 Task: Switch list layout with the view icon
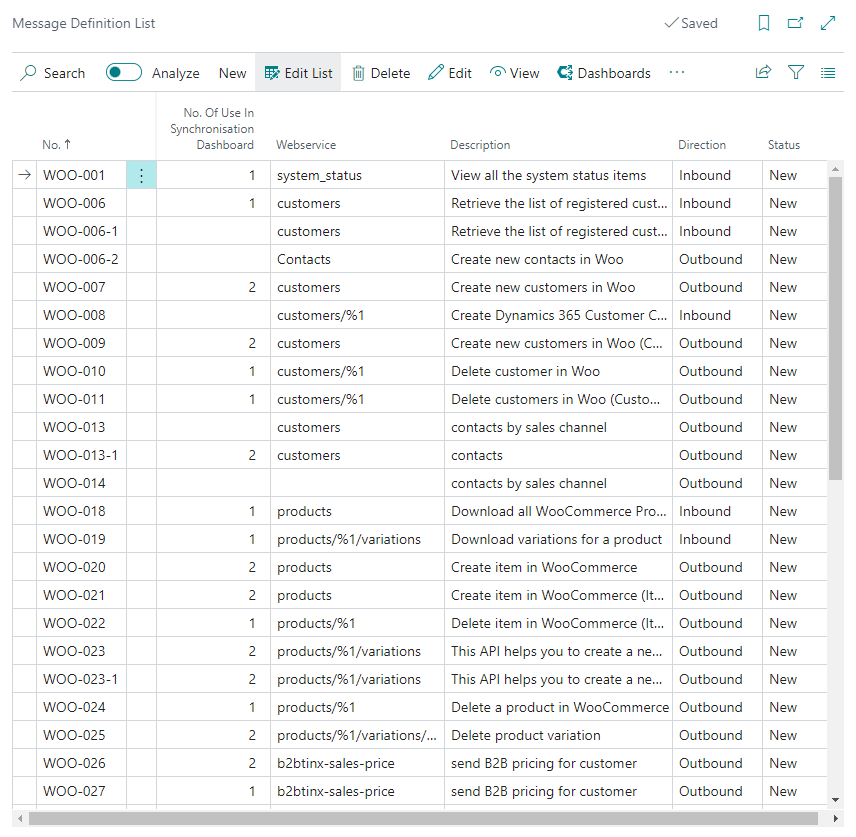[x=828, y=73]
